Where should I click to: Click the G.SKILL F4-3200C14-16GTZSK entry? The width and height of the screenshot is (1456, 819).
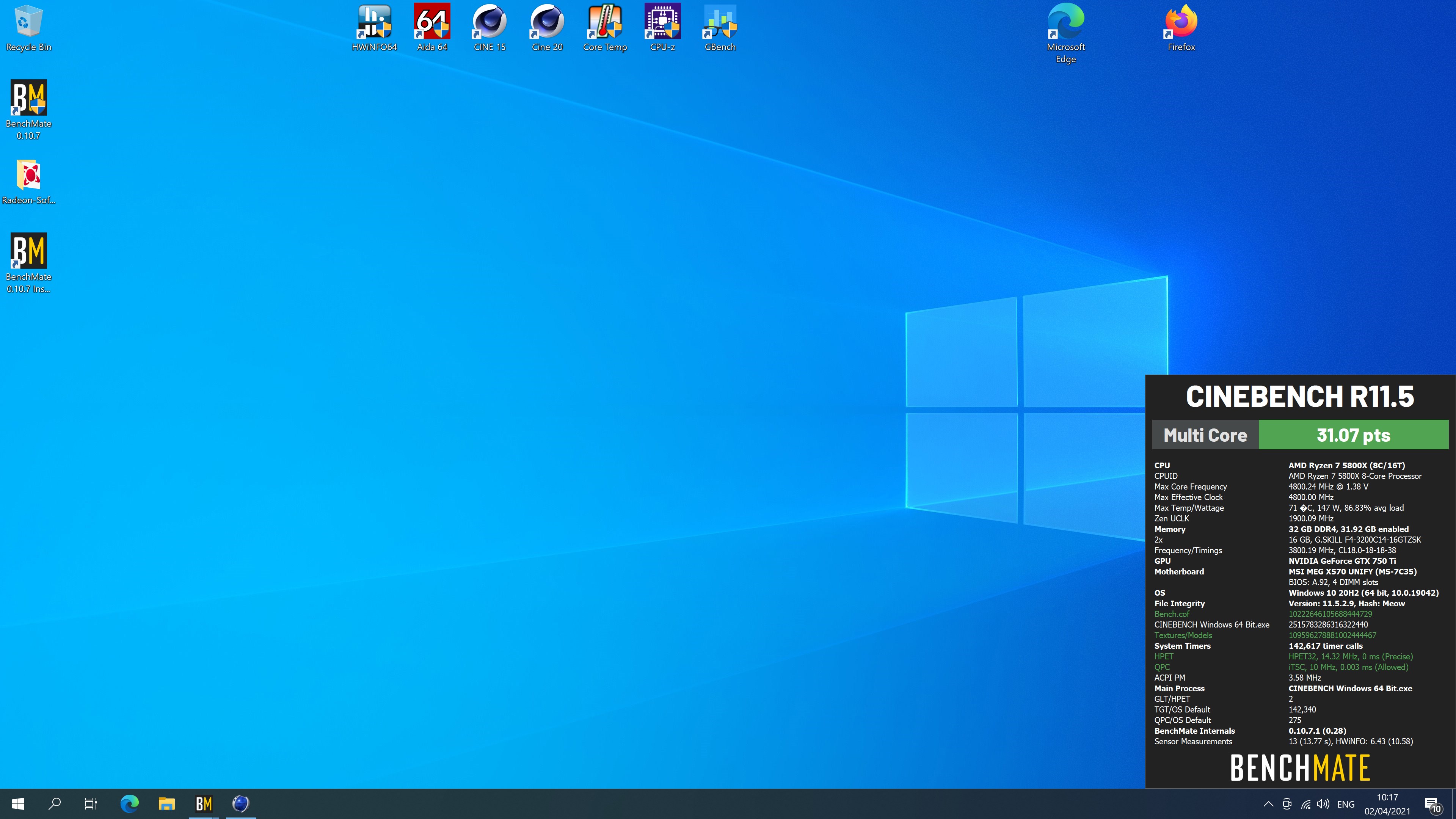[1355, 540]
